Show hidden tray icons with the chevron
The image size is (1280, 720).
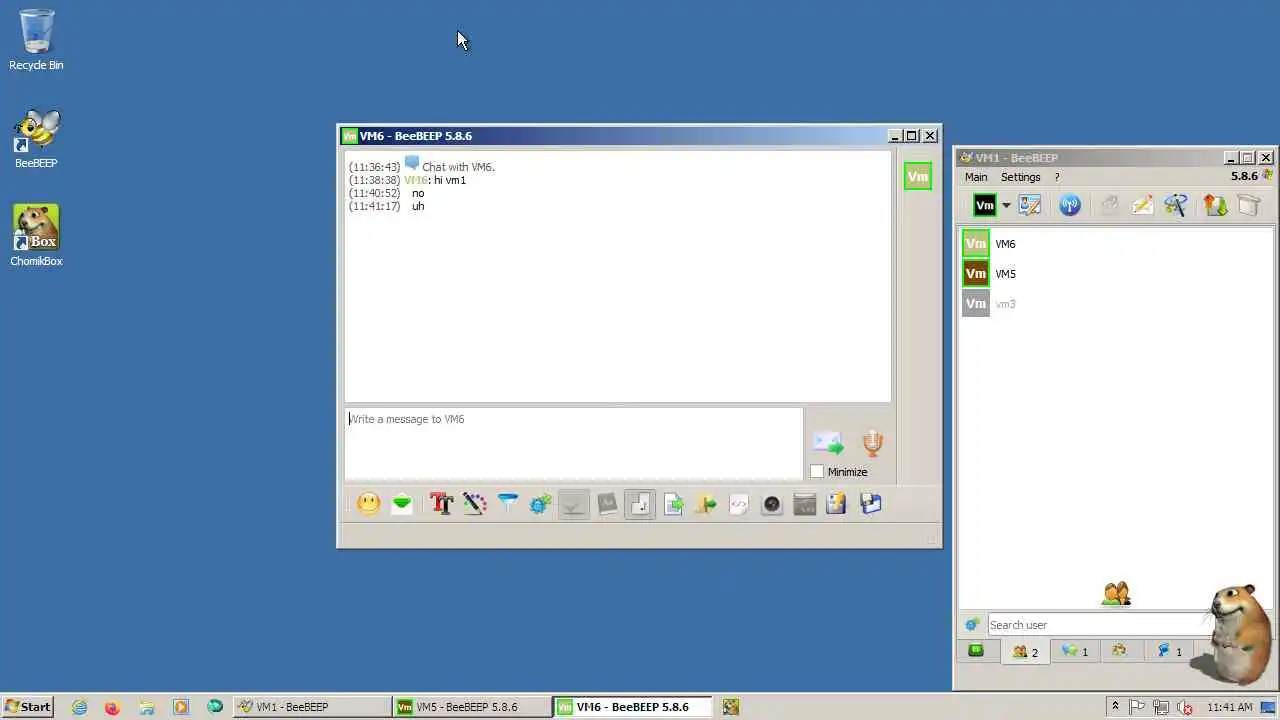(x=1115, y=707)
